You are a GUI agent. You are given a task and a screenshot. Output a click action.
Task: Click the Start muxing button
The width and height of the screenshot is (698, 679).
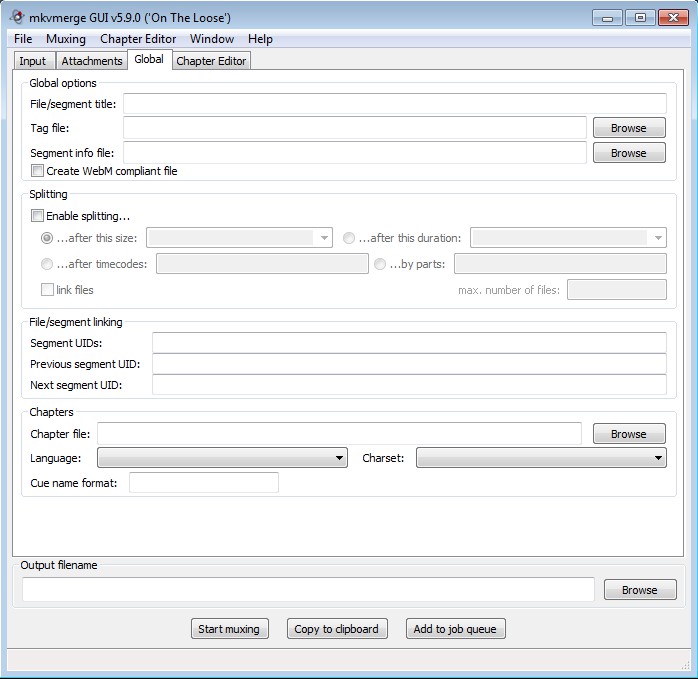click(x=230, y=629)
